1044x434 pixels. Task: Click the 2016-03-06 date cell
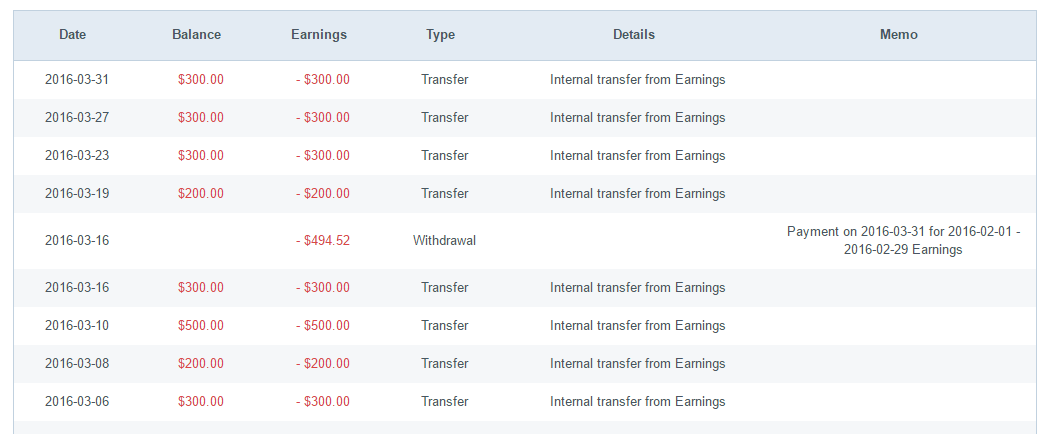[77, 401]
